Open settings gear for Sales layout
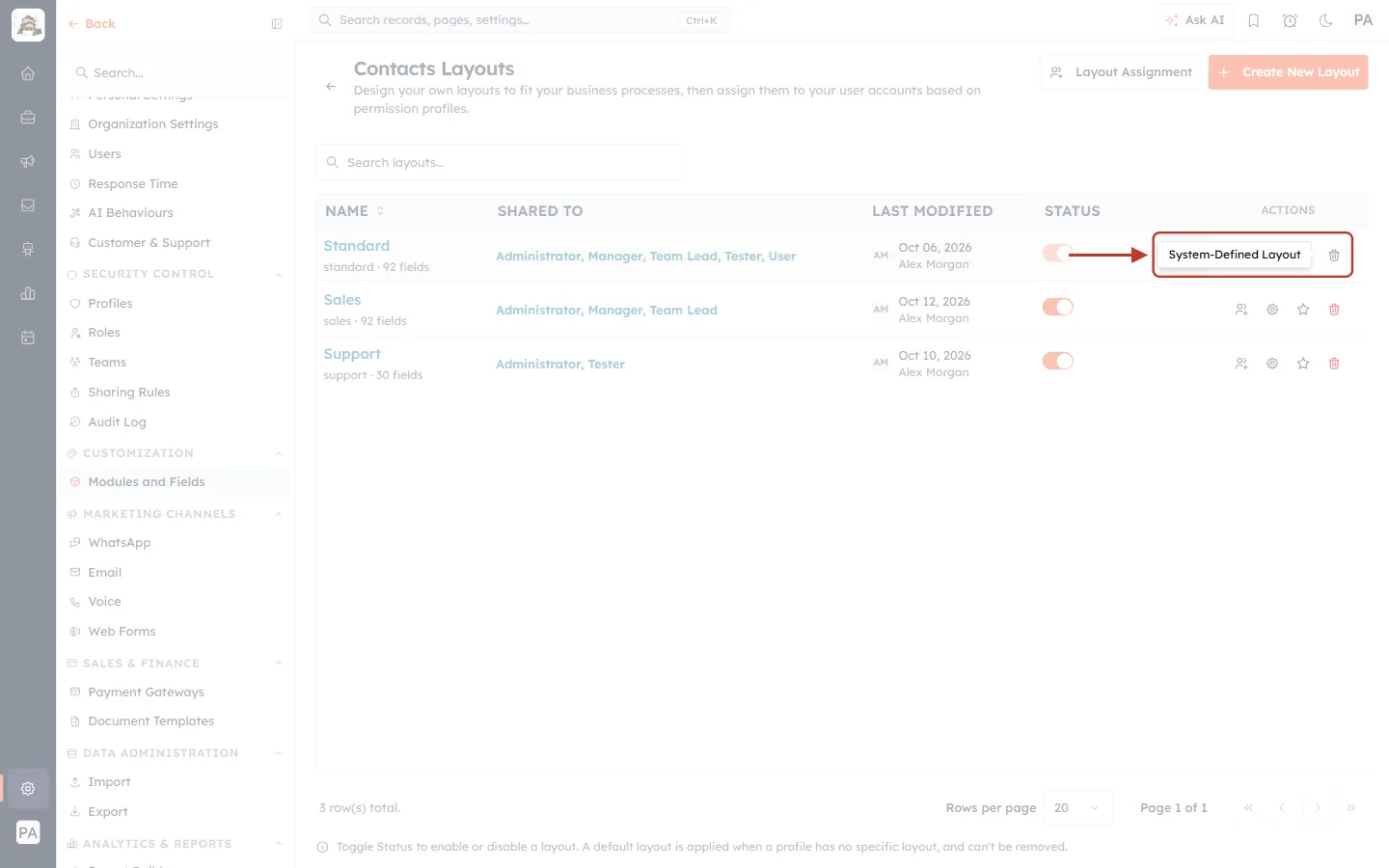 (1272, 310)
